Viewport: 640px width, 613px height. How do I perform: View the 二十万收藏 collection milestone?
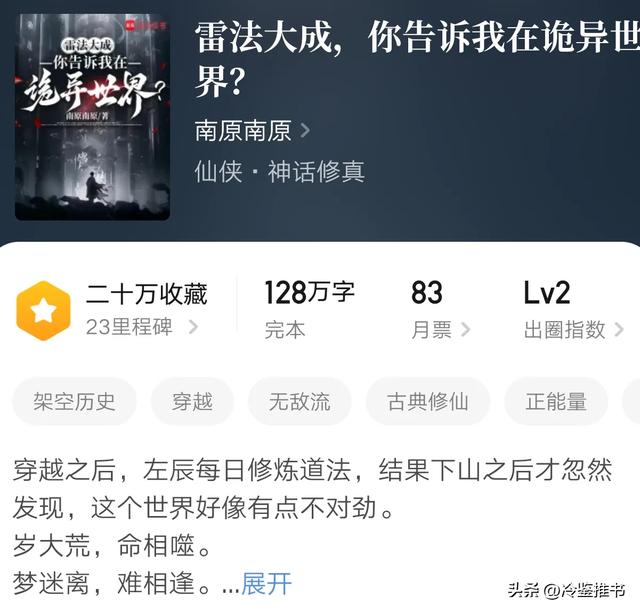(x=147, y=293)
